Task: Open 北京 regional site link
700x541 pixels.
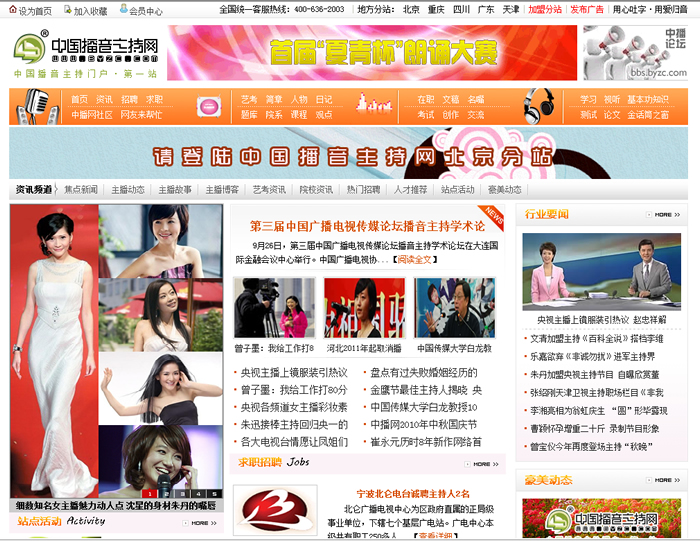Action: coord(411,9)
